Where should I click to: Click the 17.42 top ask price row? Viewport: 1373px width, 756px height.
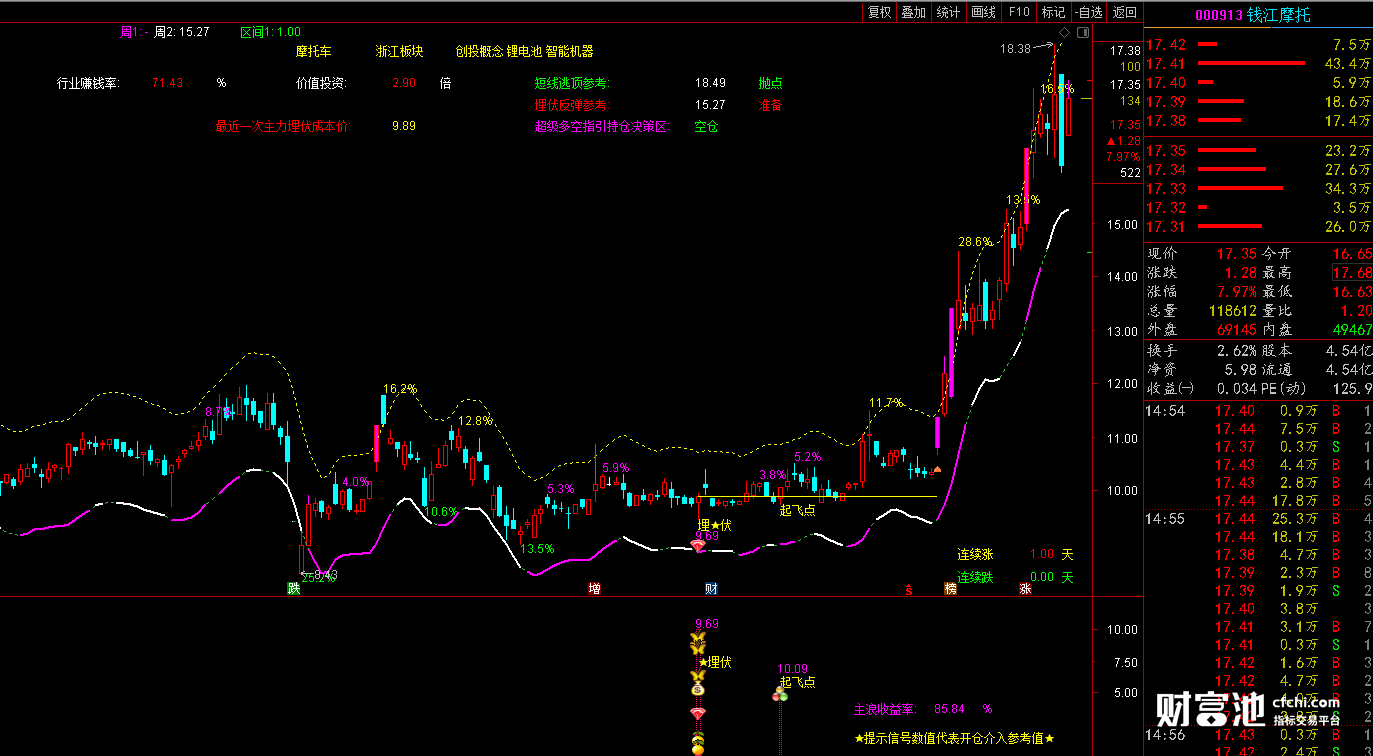pyautogui.click(x=1259, y=45)
